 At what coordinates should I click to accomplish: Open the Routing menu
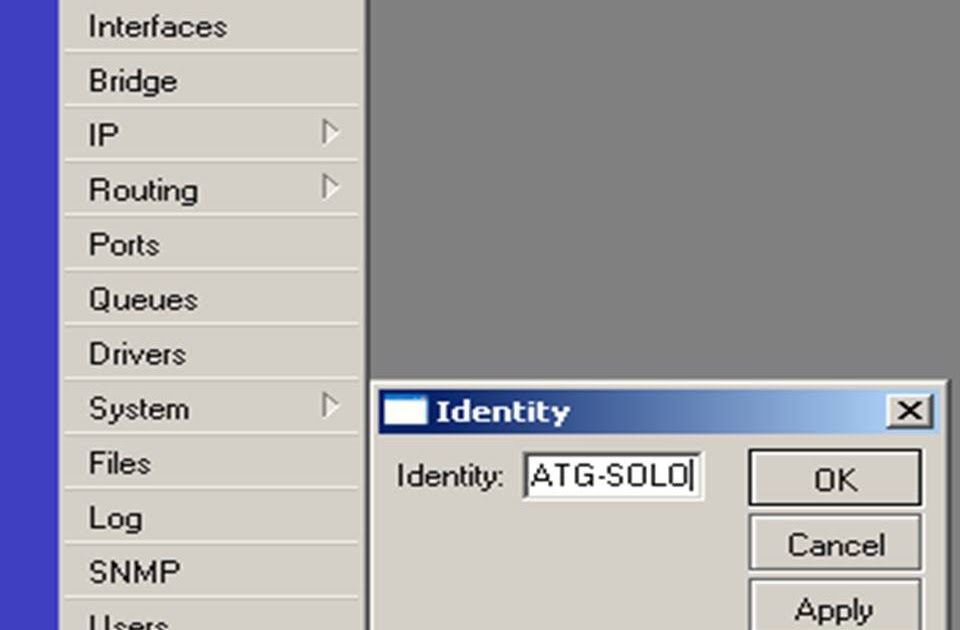click(x=143, y=190)
